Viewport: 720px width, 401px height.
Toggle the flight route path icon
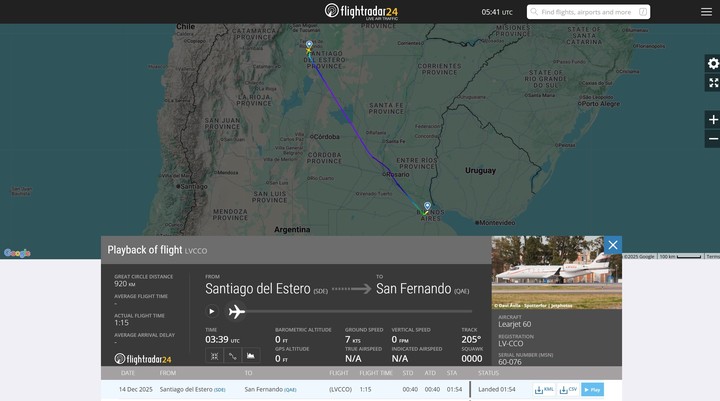click(x=233, y=356)
